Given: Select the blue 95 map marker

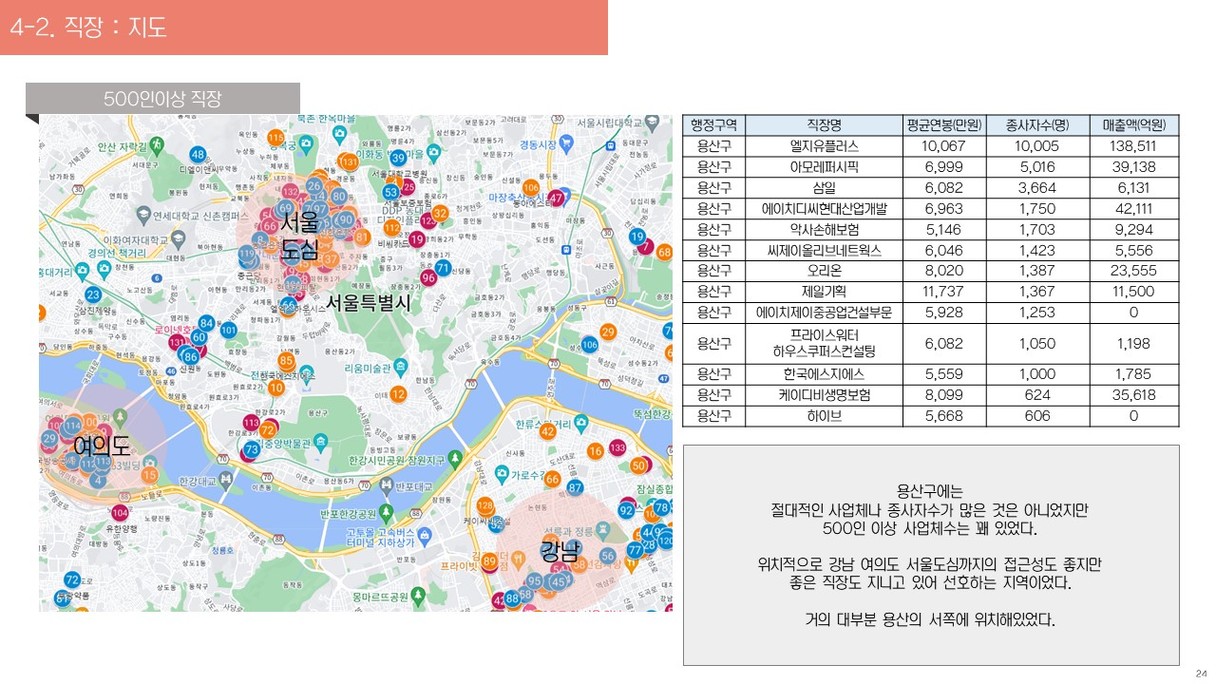Looking at the screenshot, I should click(535, 581).
